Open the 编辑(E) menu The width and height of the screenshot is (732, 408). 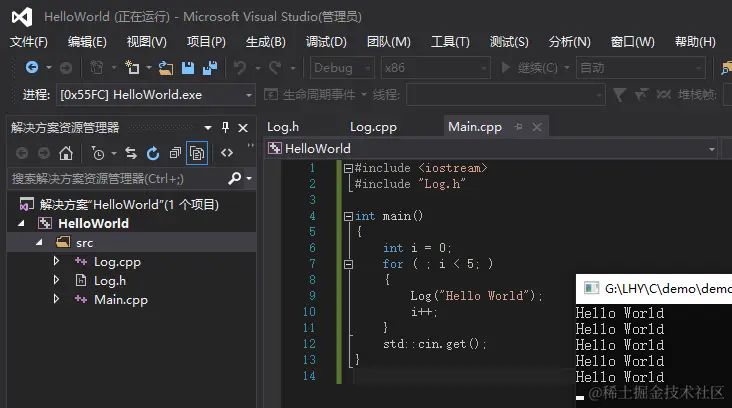click(87, 42)
